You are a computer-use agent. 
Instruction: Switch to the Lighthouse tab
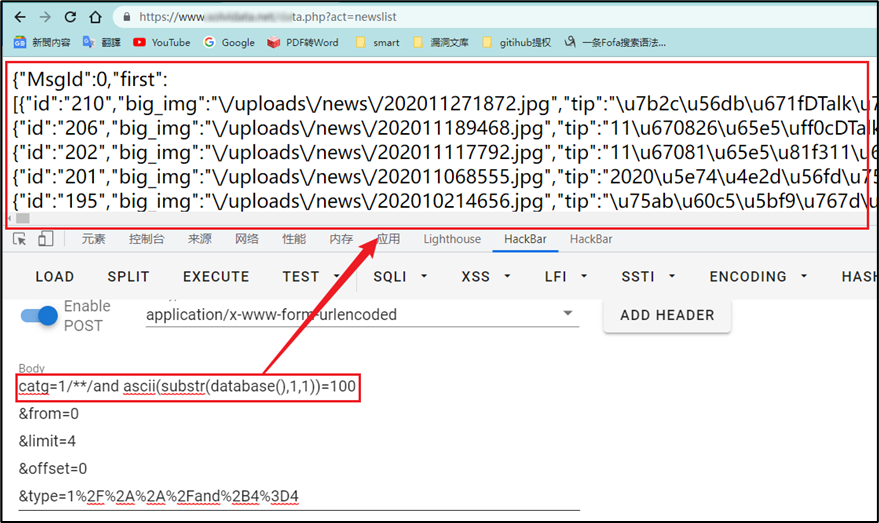(x=452, y=239)
